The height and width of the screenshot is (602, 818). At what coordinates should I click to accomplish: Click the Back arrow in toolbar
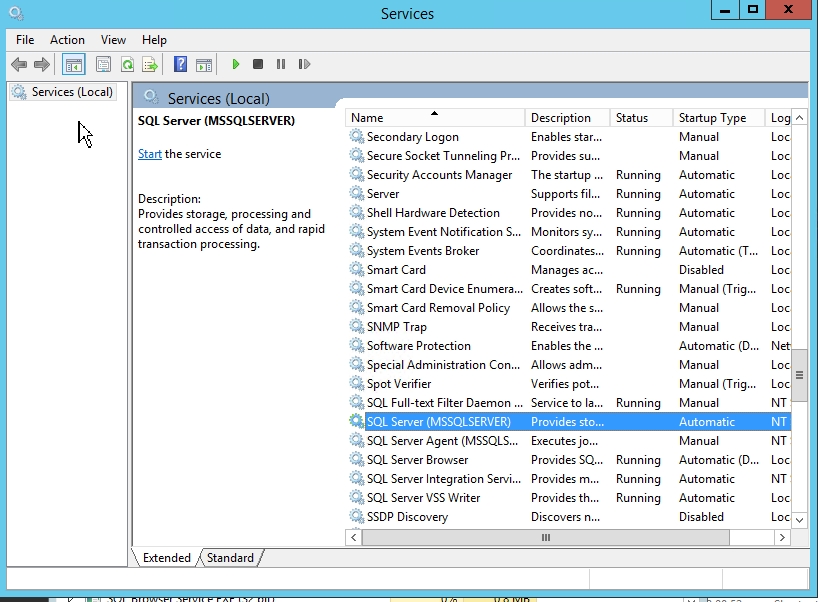click(19, 64)
